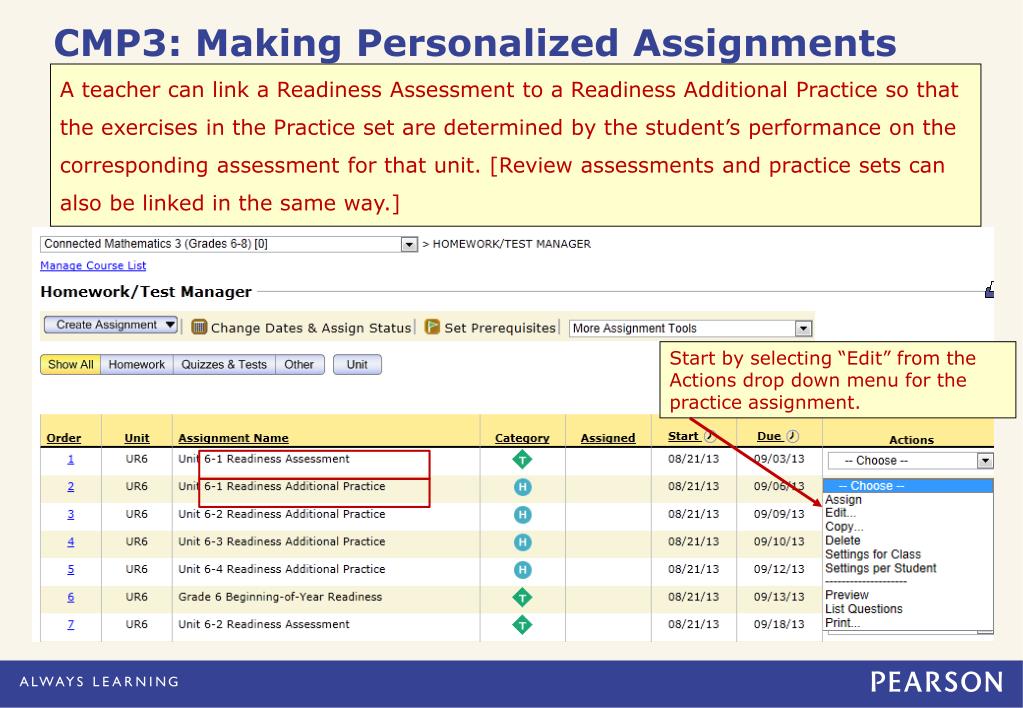Select the highlighted -- Choose -- option in open list

[x=908, y=485]
